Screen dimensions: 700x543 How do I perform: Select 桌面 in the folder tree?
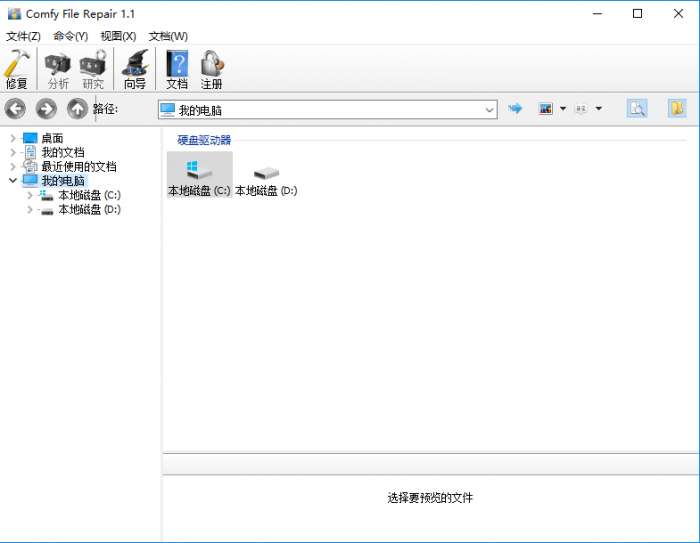point(52,138)
